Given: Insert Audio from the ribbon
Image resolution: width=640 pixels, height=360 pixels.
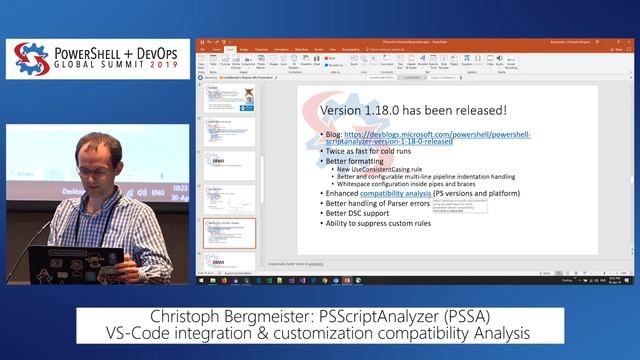Looking at the screenshot, I should [500, 61].
